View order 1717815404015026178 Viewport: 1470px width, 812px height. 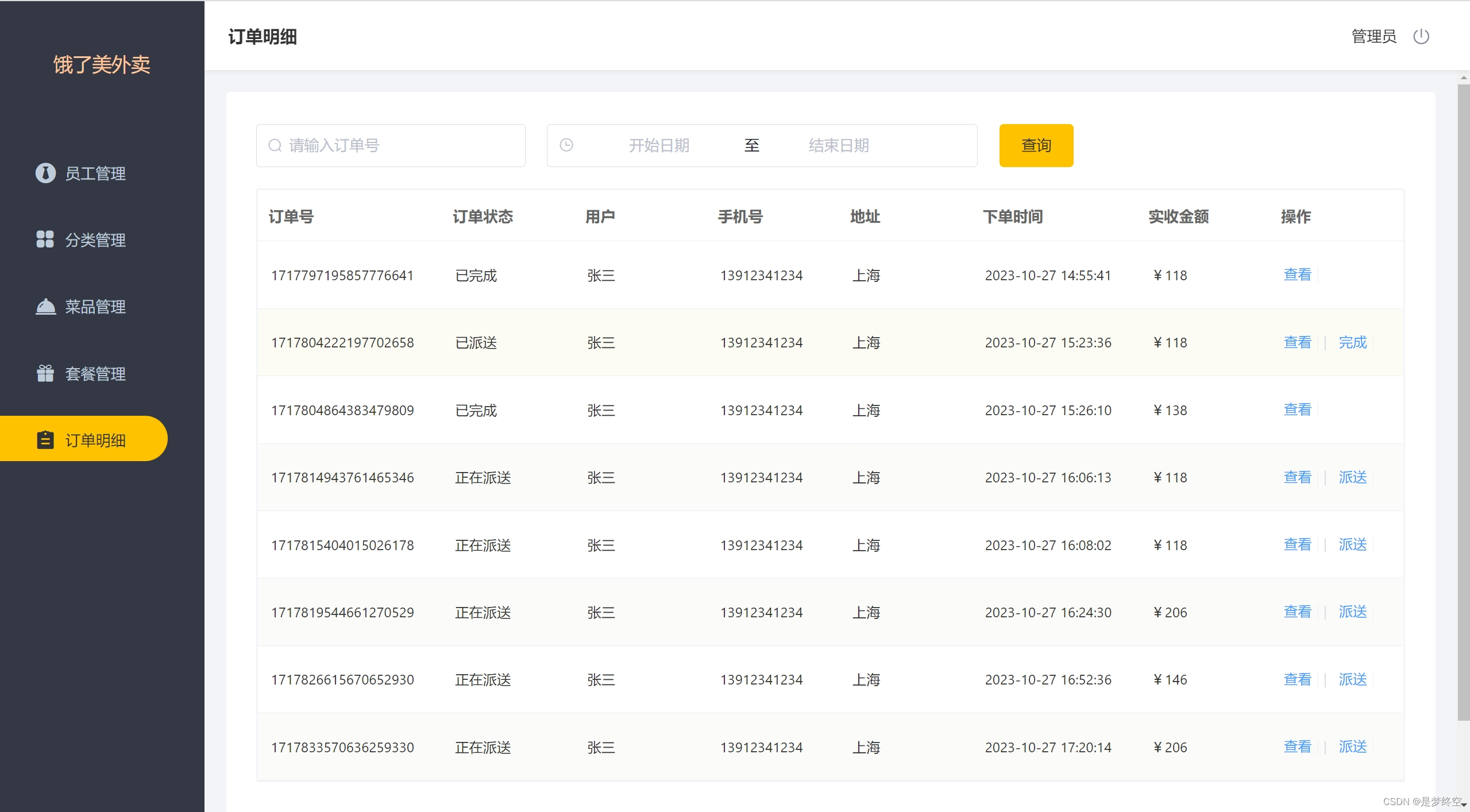coord(1298,544)
